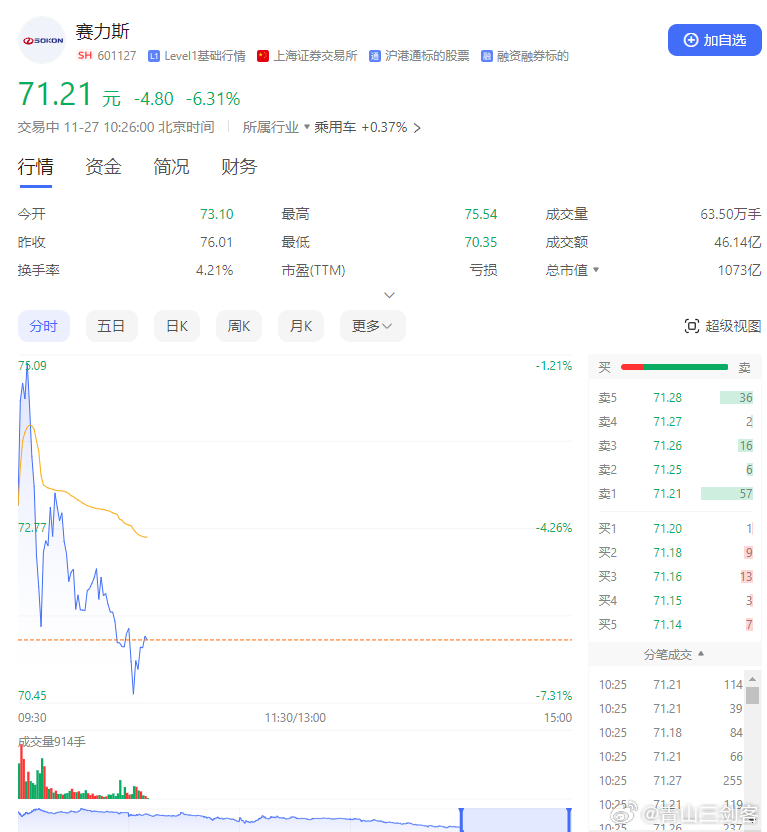Image resolution: width=767 pixels, height=832 pixels.
Task: Click the 总市值 value 1073亿
Action: tap(739, 271)
